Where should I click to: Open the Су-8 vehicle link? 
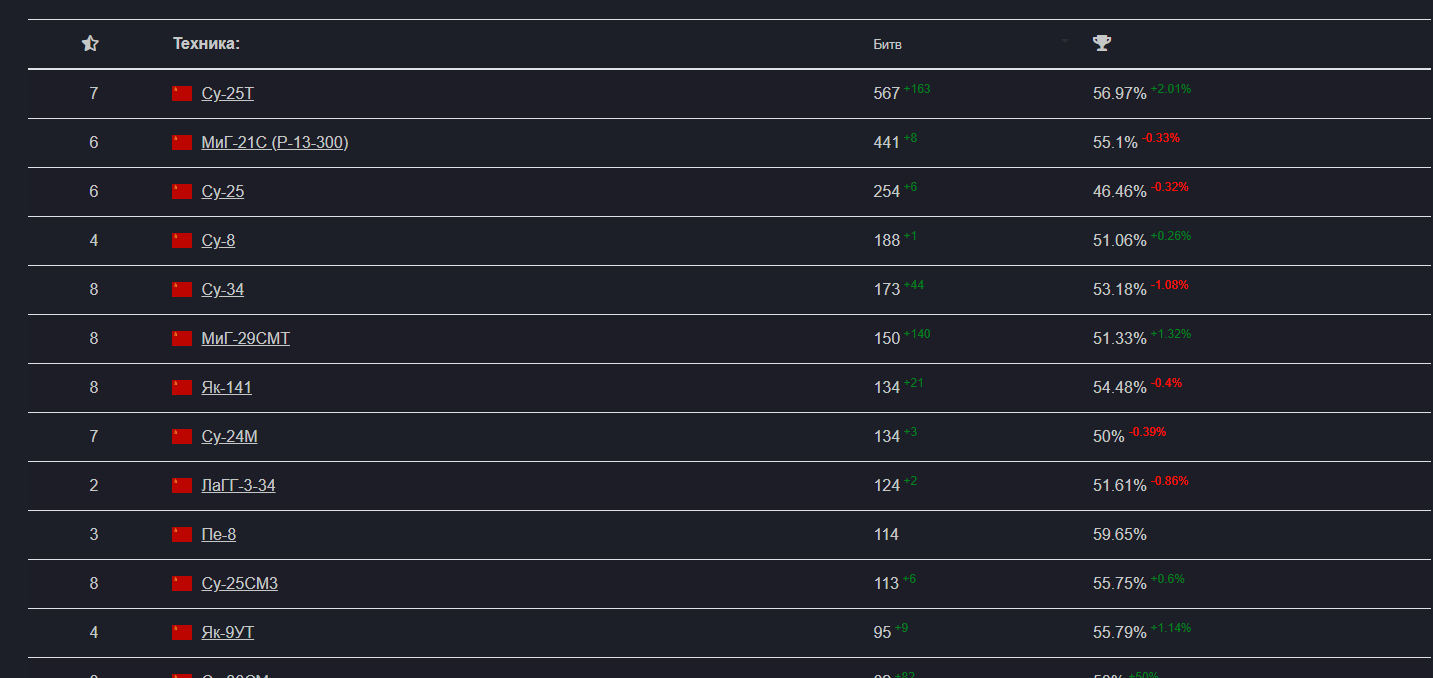click(218, 240)
